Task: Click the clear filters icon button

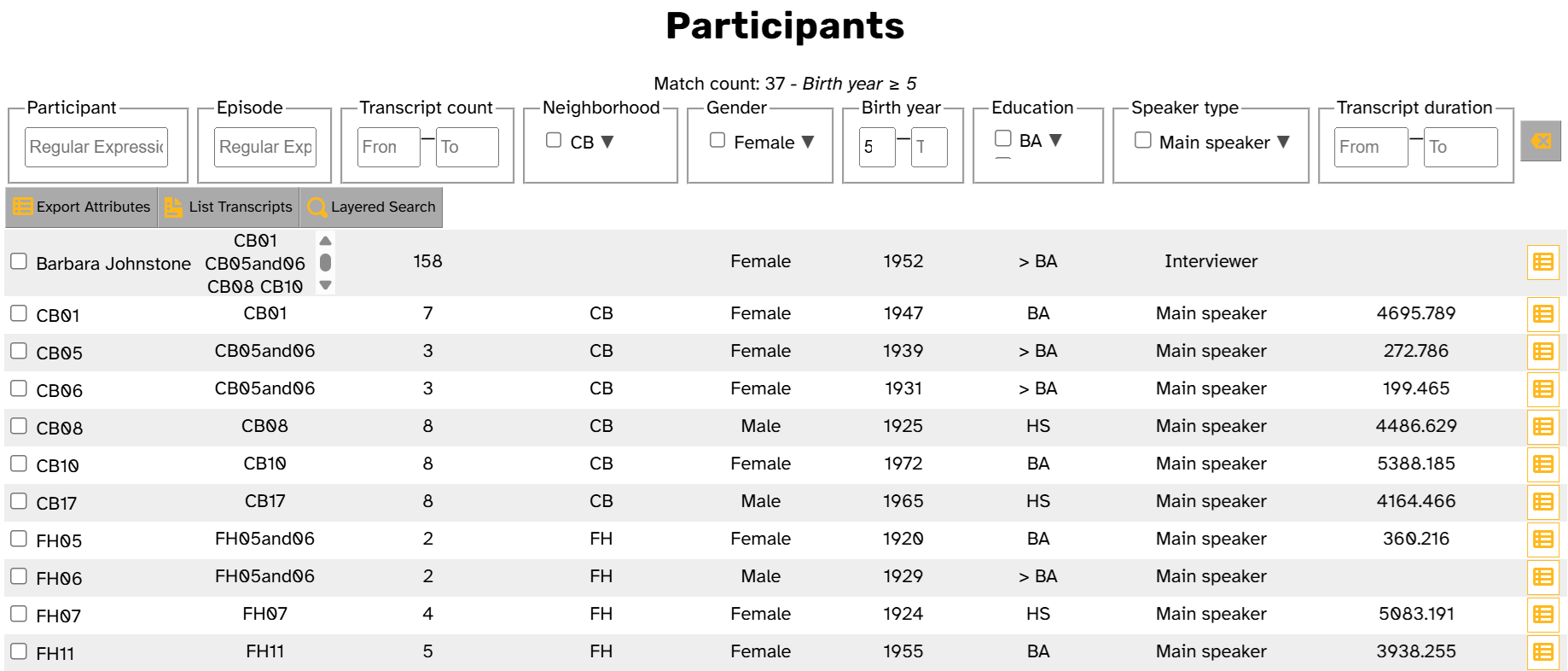Action: (1541, 141)
